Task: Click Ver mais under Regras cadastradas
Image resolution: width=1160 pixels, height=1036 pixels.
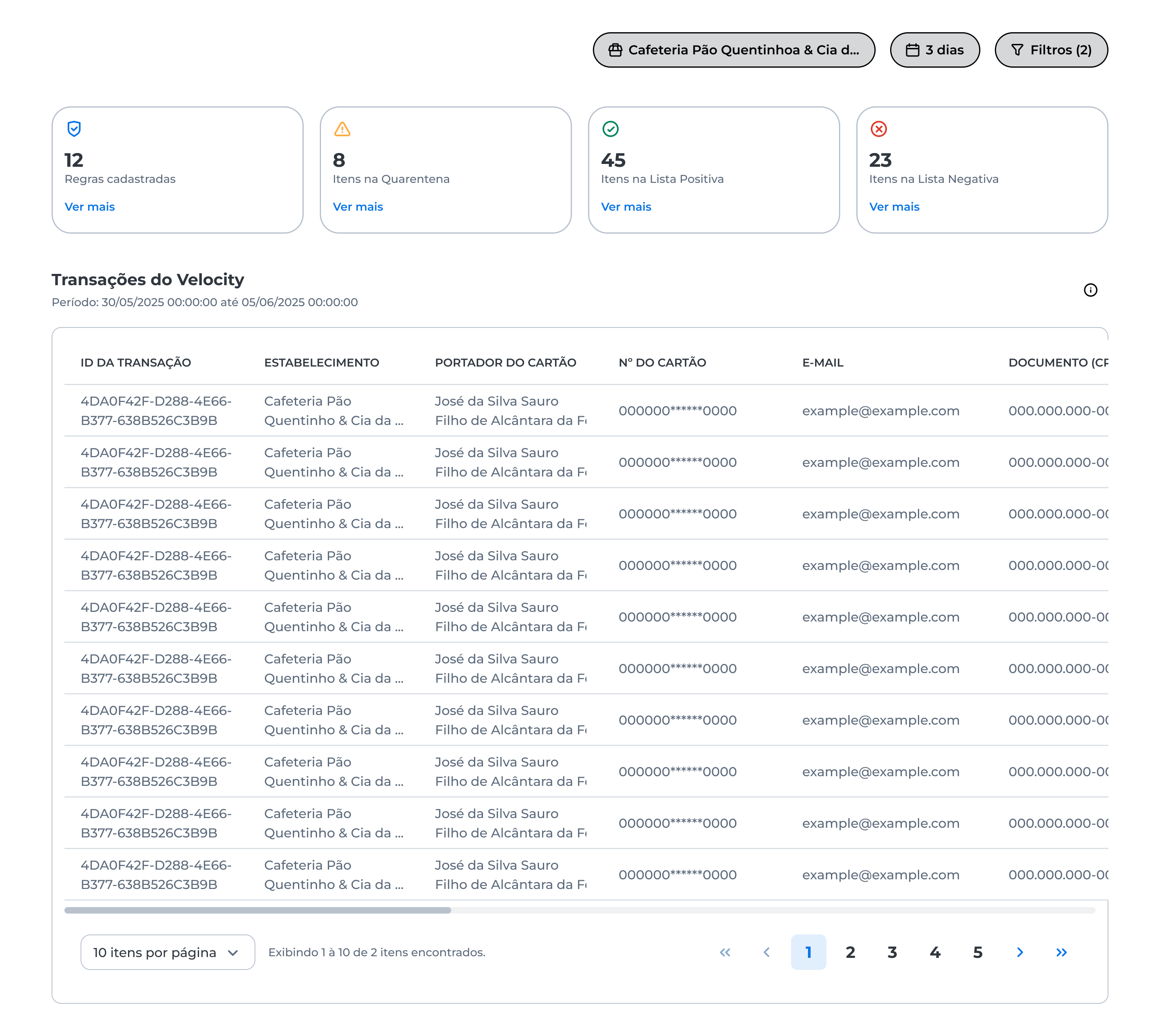Action: [89, 207]
